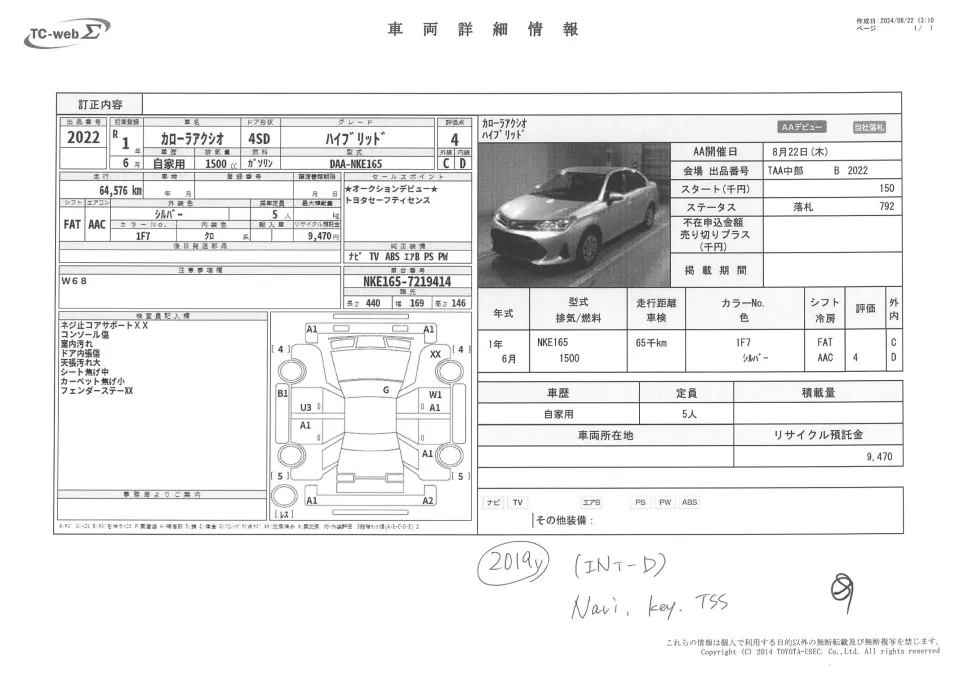Select the W1 mark on the right side
Viewport: 955px width, 675px height.
click(x=435, y=393)
